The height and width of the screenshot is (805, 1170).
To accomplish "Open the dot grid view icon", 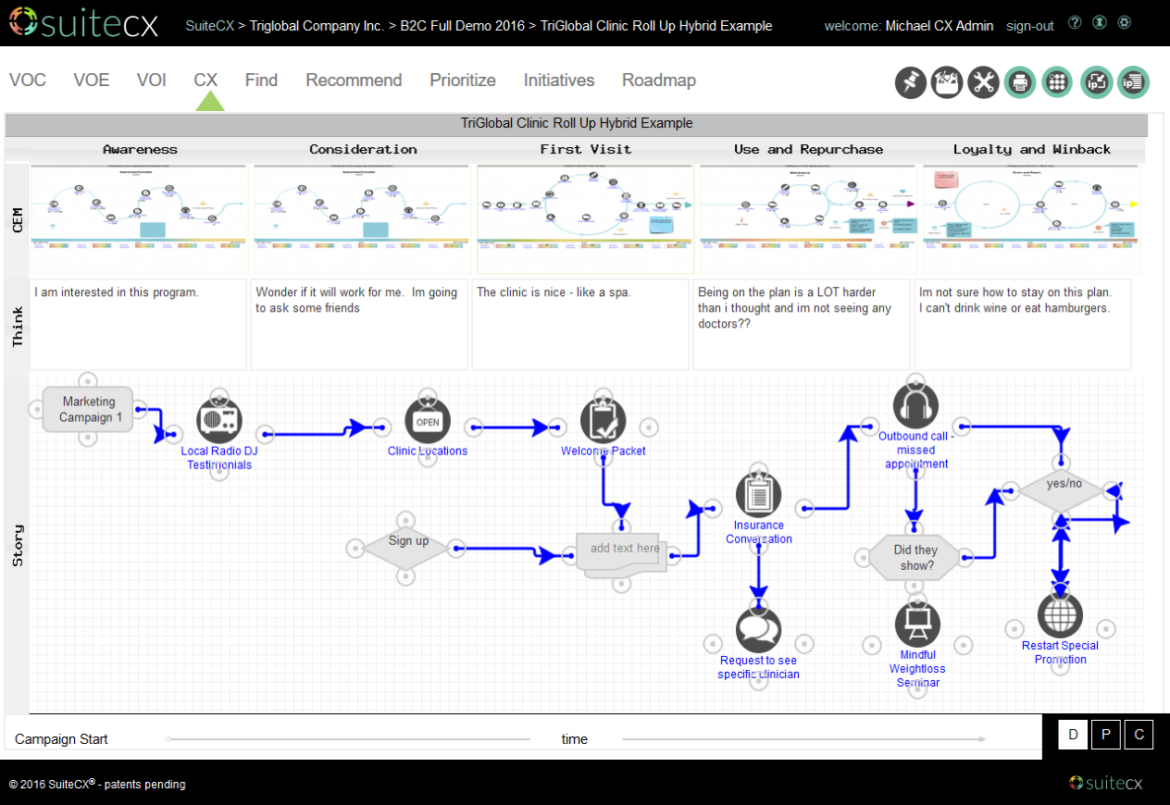I will click(x=1057, y=82).
